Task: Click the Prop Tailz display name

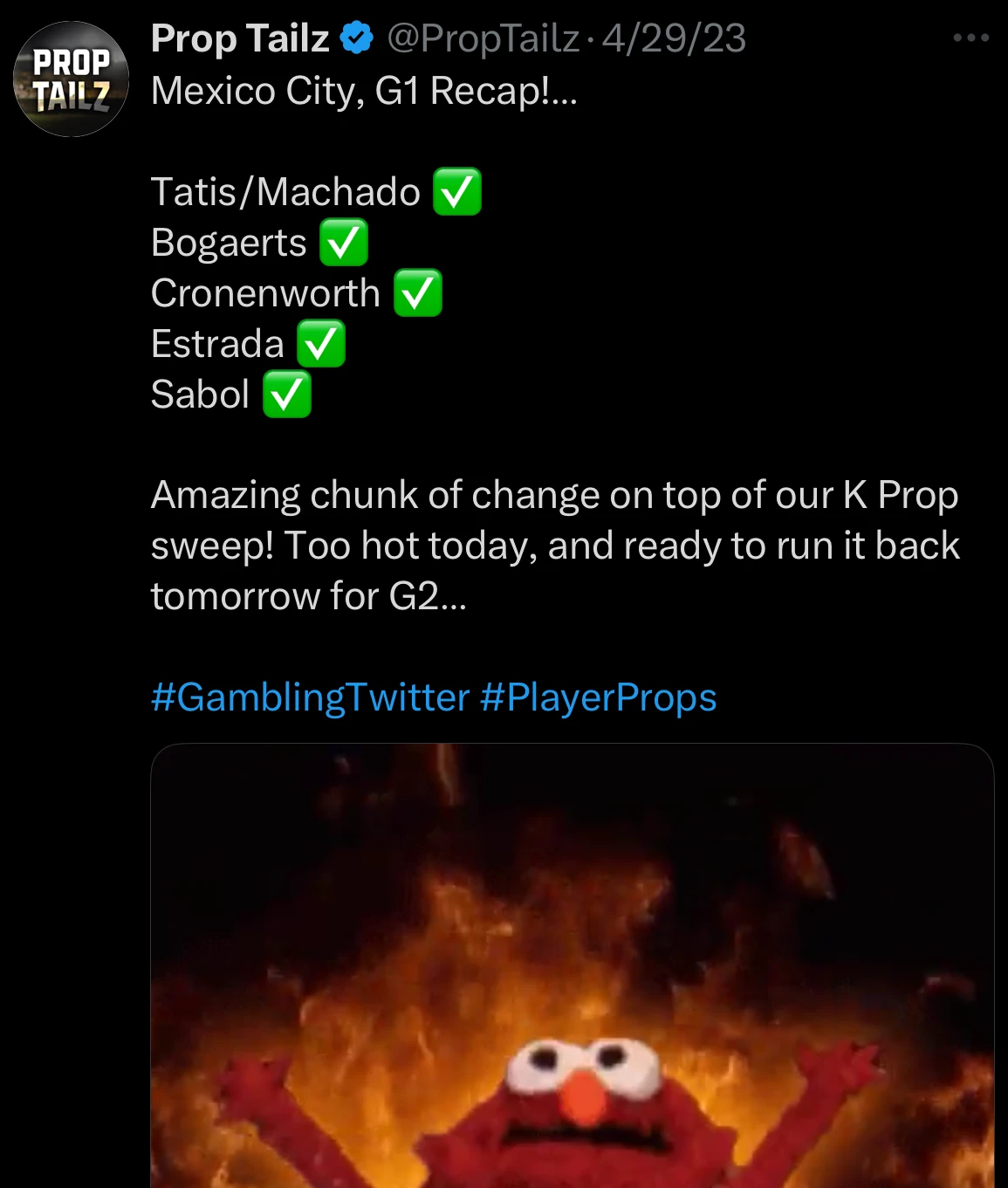Action: pos(240,38)
